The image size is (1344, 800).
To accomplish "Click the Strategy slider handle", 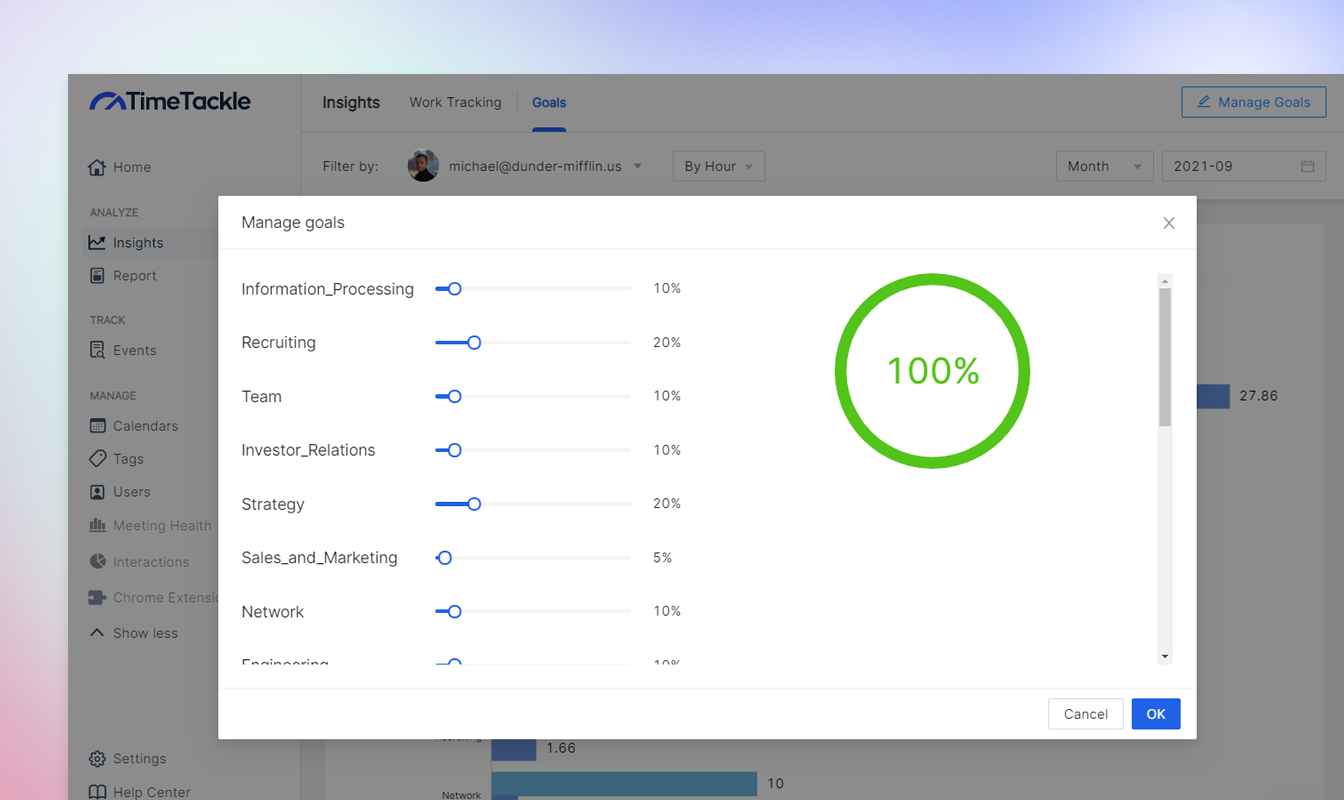I will coord(474,504).
